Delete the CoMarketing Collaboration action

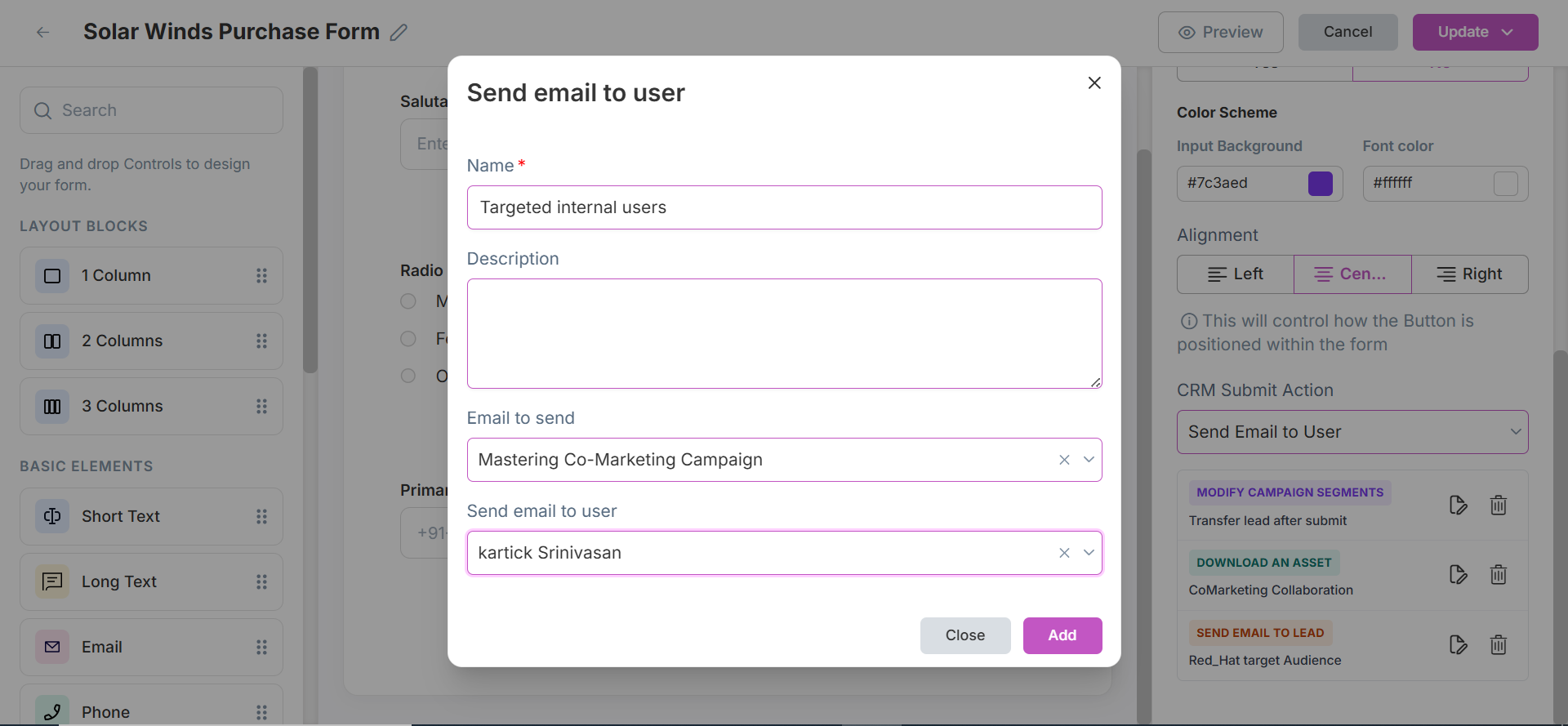1499,575
